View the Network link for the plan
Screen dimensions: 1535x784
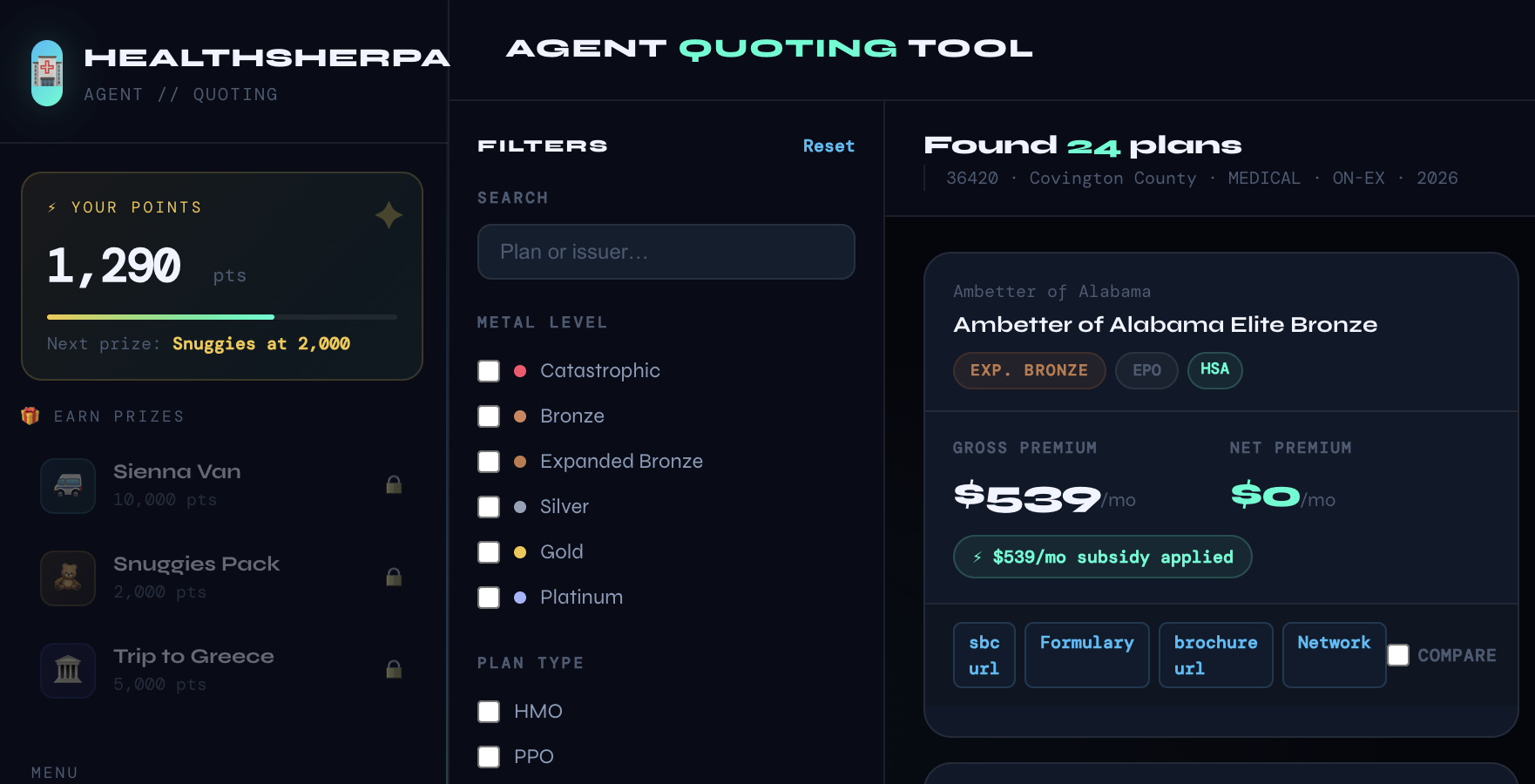click(1334, 655)
